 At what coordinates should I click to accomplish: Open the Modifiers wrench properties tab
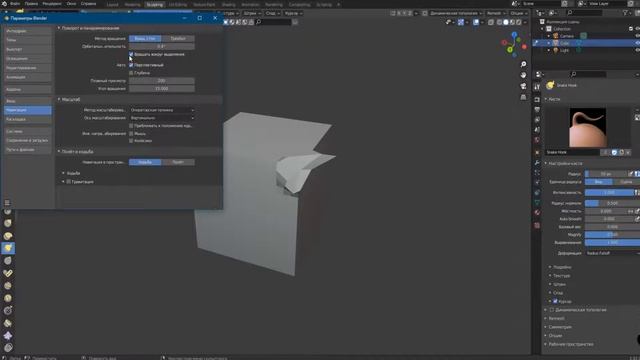coord(537,162)
